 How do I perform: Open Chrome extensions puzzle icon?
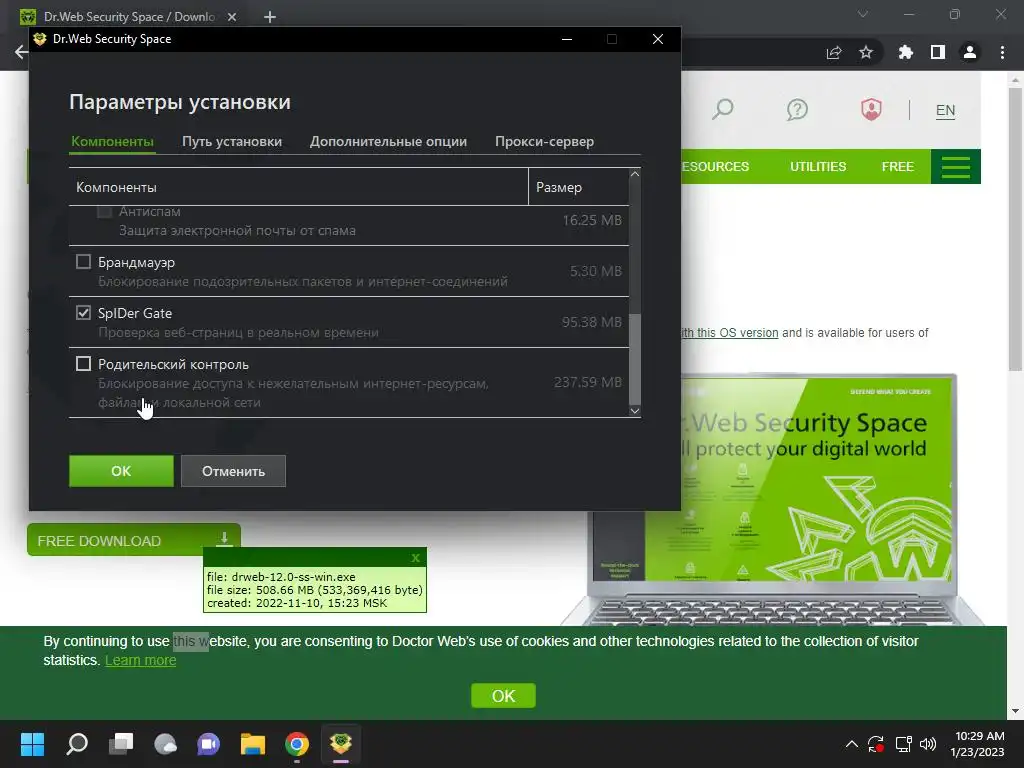click(x=905, y=52)
